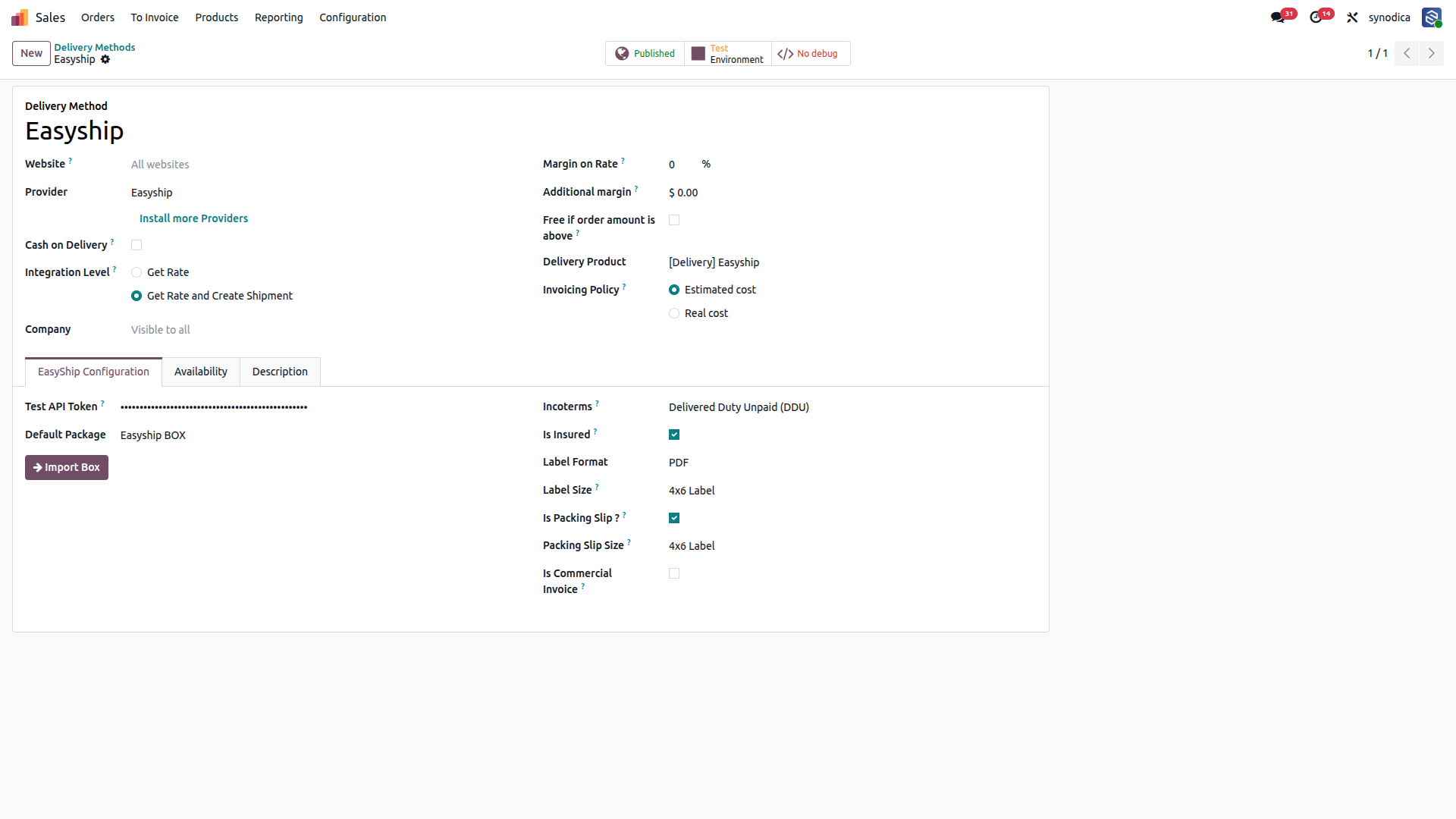Open the developer tools wrench icon
Image resolution: width=1456 pixels, height=819 pixels.
click(1352, 17)
